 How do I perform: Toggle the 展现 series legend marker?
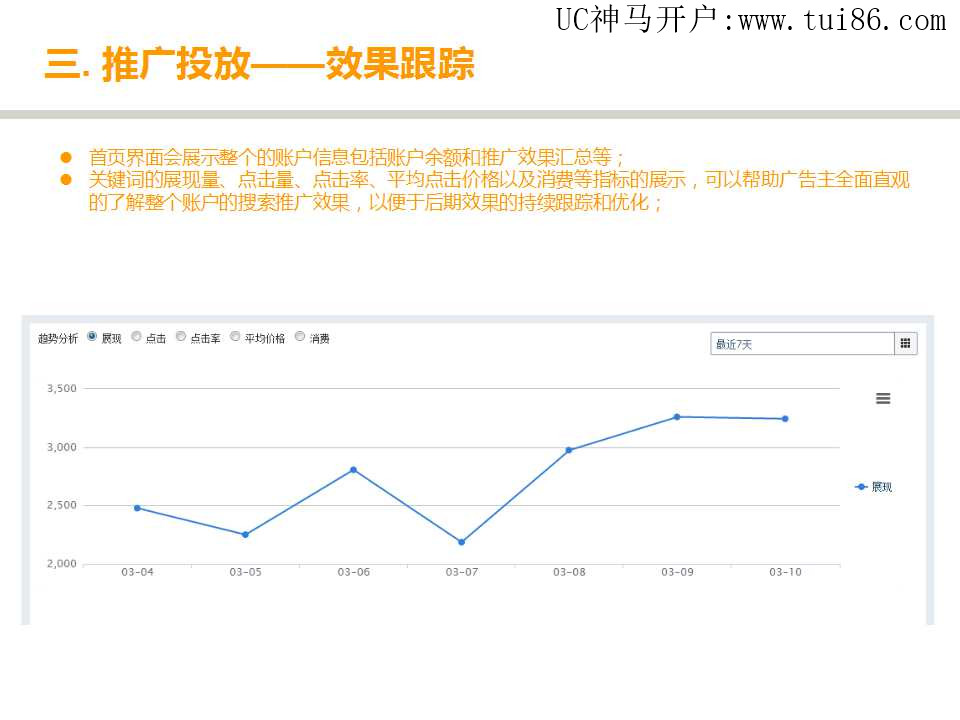tap(861, 487)
